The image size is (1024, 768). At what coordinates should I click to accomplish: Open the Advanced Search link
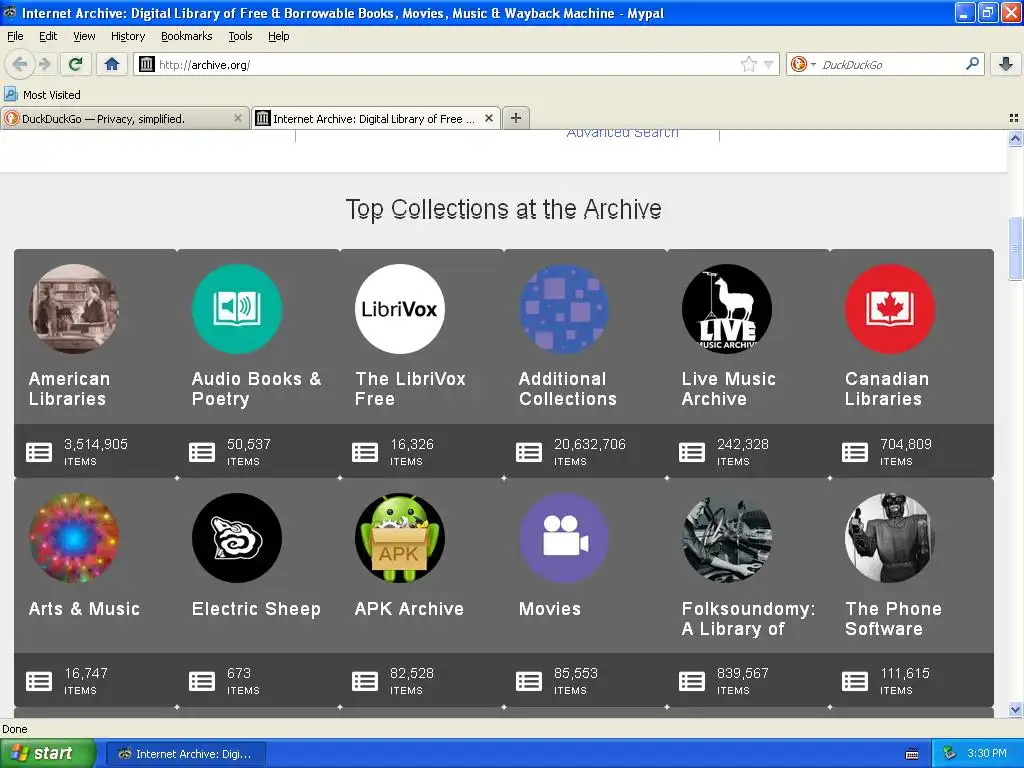tap(622, 133)
